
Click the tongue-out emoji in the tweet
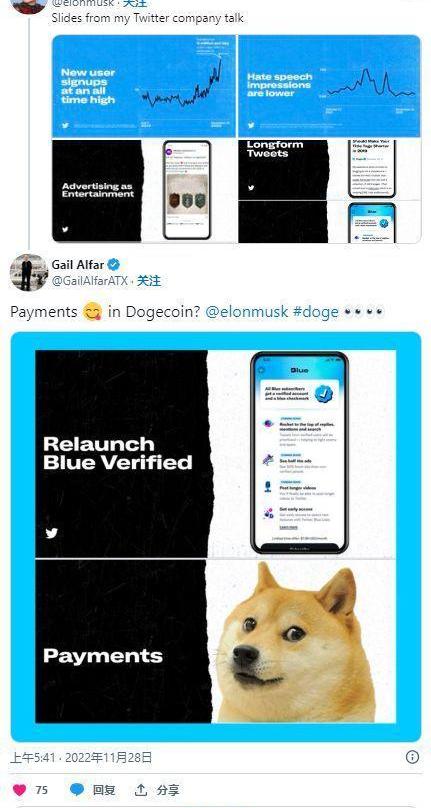pyautogui.click(x=92, y=312)
